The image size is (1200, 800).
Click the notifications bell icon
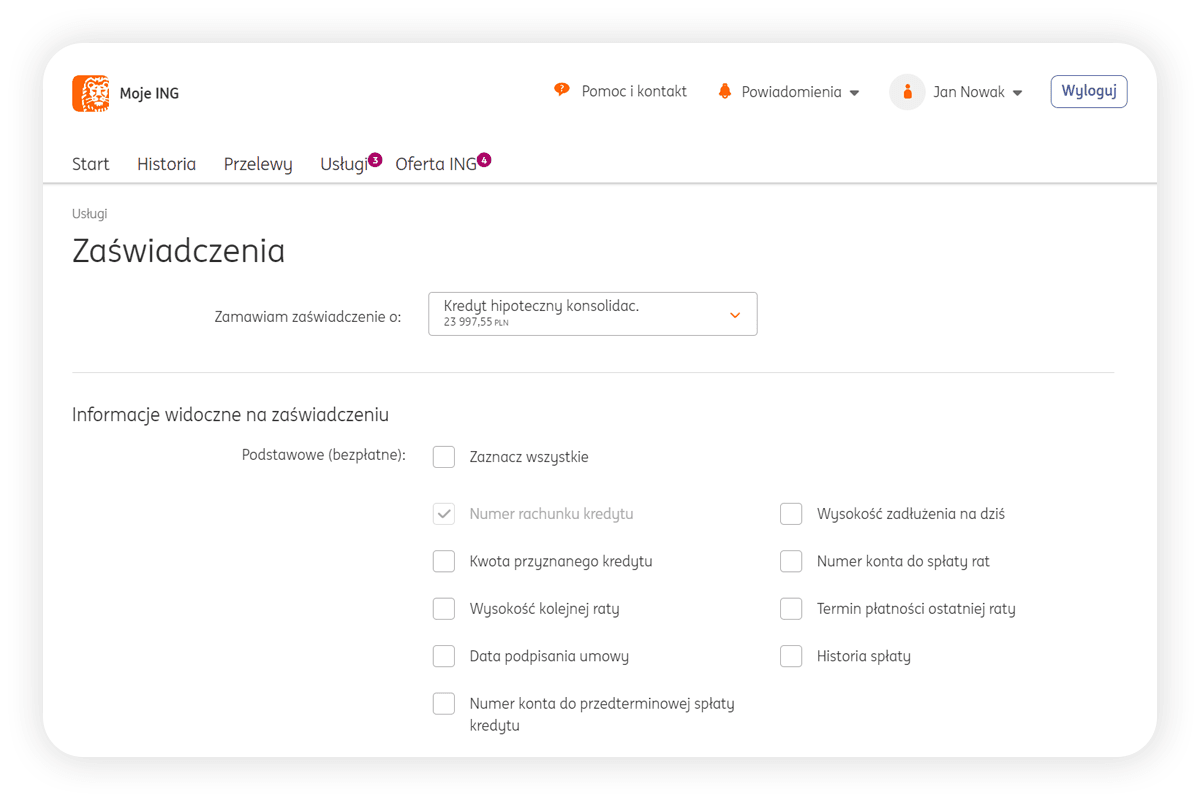[x=725, y=92]
